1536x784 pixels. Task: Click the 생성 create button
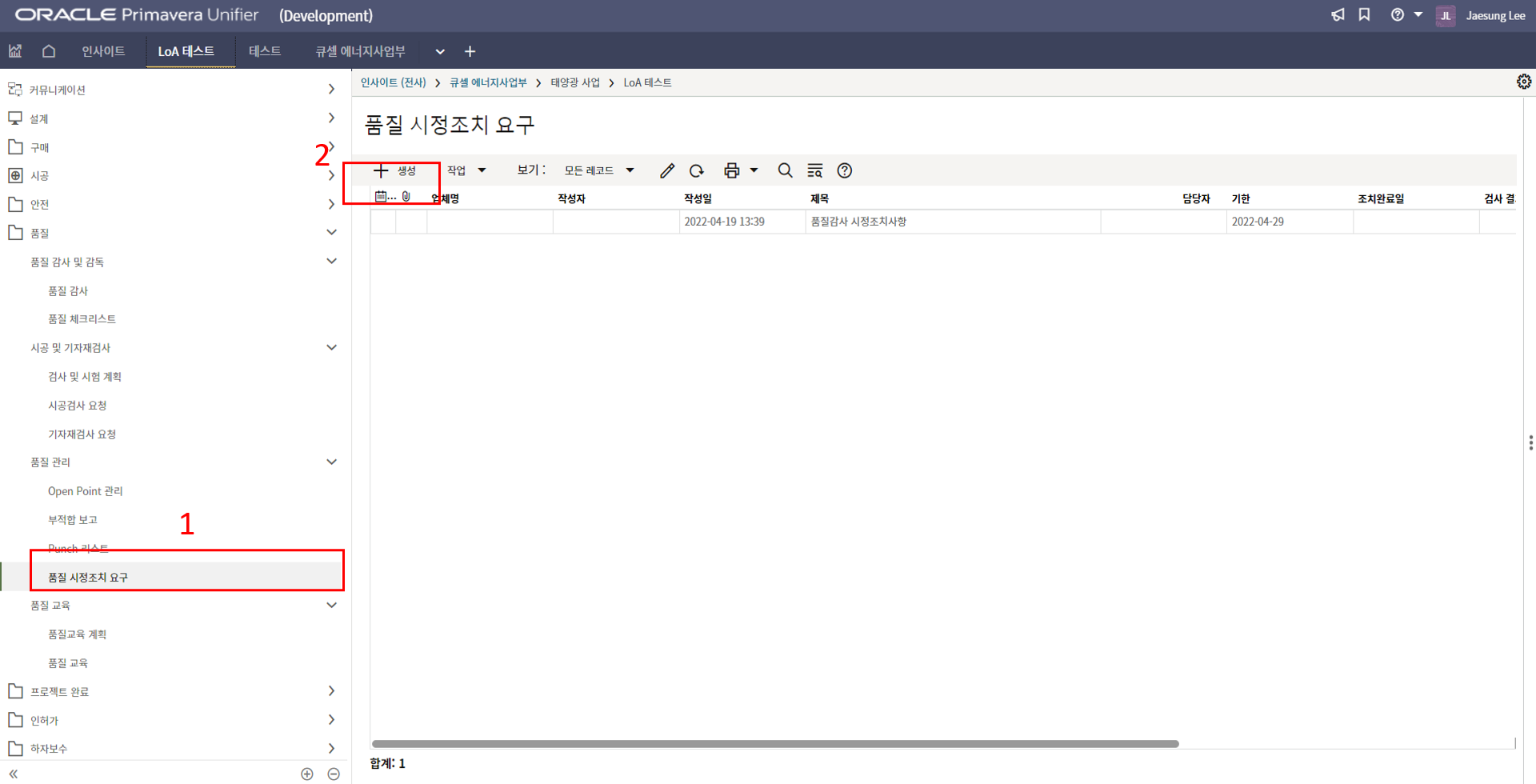pos(395,170)
